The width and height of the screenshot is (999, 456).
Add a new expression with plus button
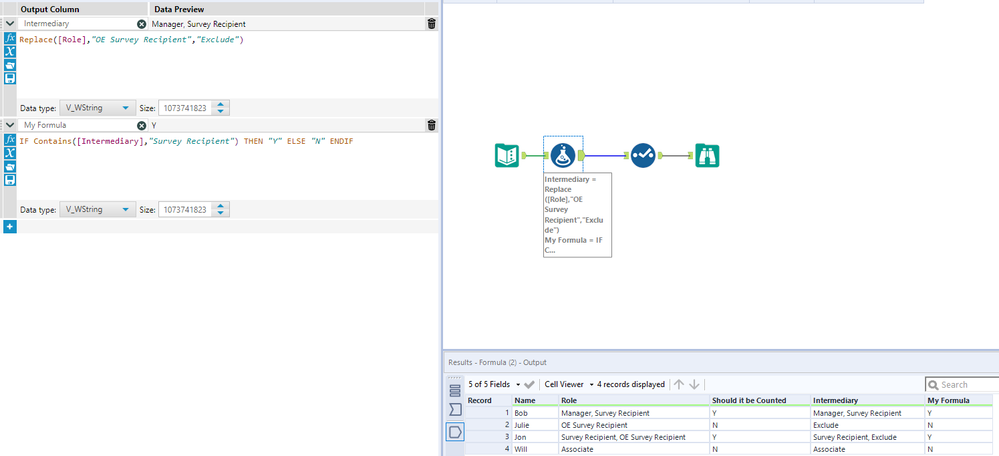pyautogui.click(x=10, y=227)
